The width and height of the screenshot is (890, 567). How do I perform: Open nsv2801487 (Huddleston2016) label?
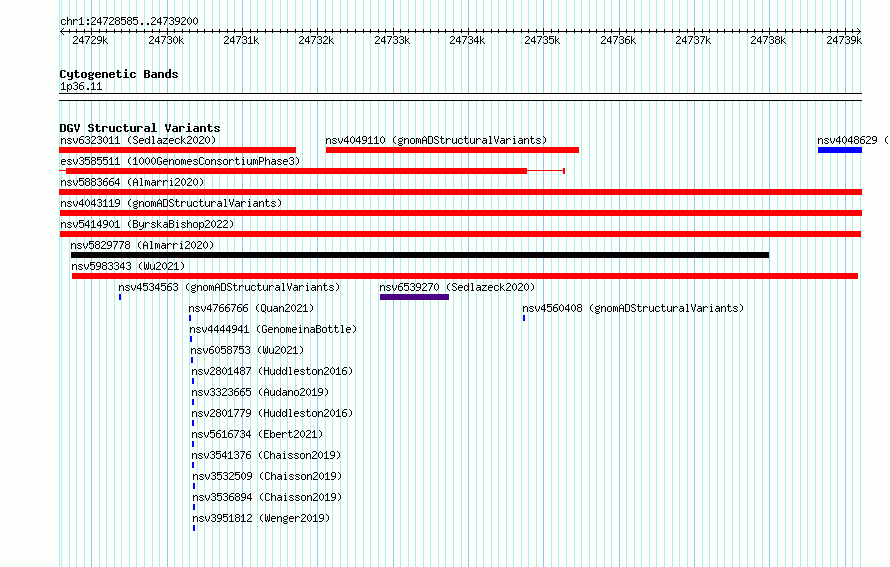coord(272,371)
